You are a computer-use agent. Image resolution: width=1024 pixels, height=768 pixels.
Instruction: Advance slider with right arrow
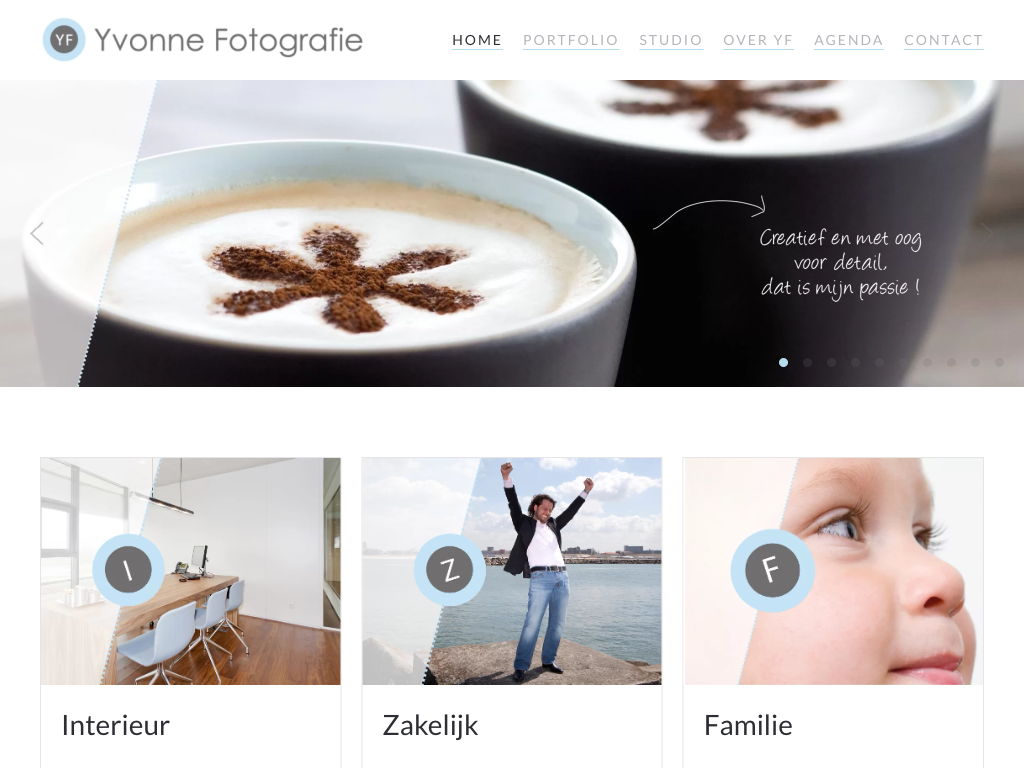click(987, 233)
